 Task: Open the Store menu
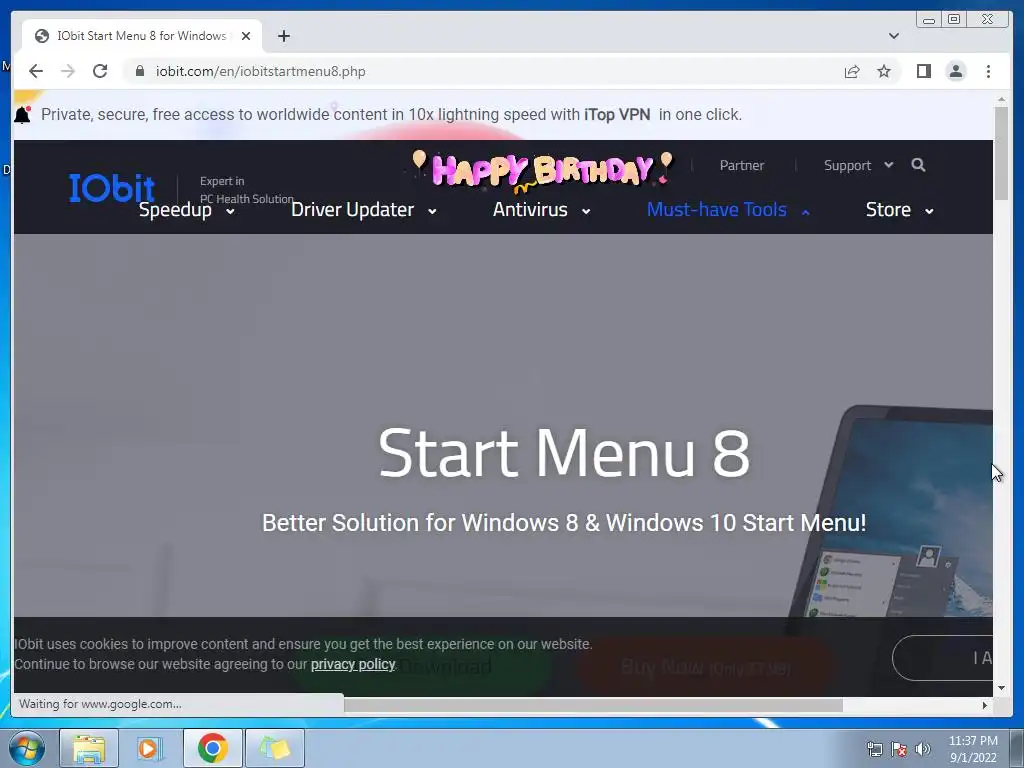888,210
